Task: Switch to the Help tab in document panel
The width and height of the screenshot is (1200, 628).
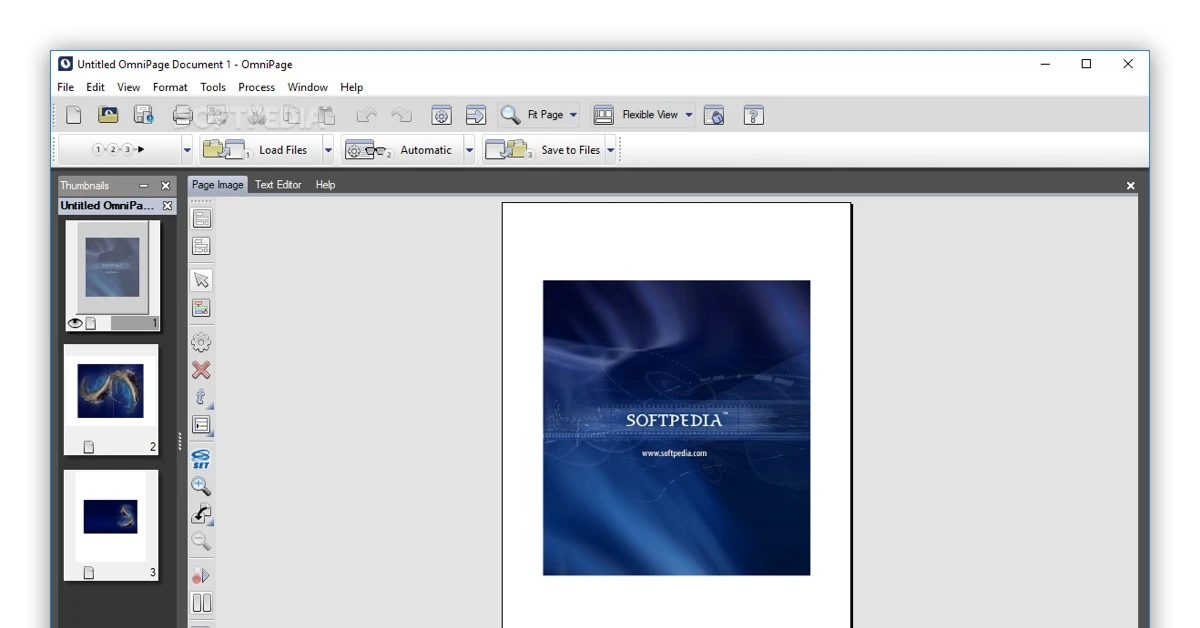Action: pyautogui.click(x=325, y=185)
